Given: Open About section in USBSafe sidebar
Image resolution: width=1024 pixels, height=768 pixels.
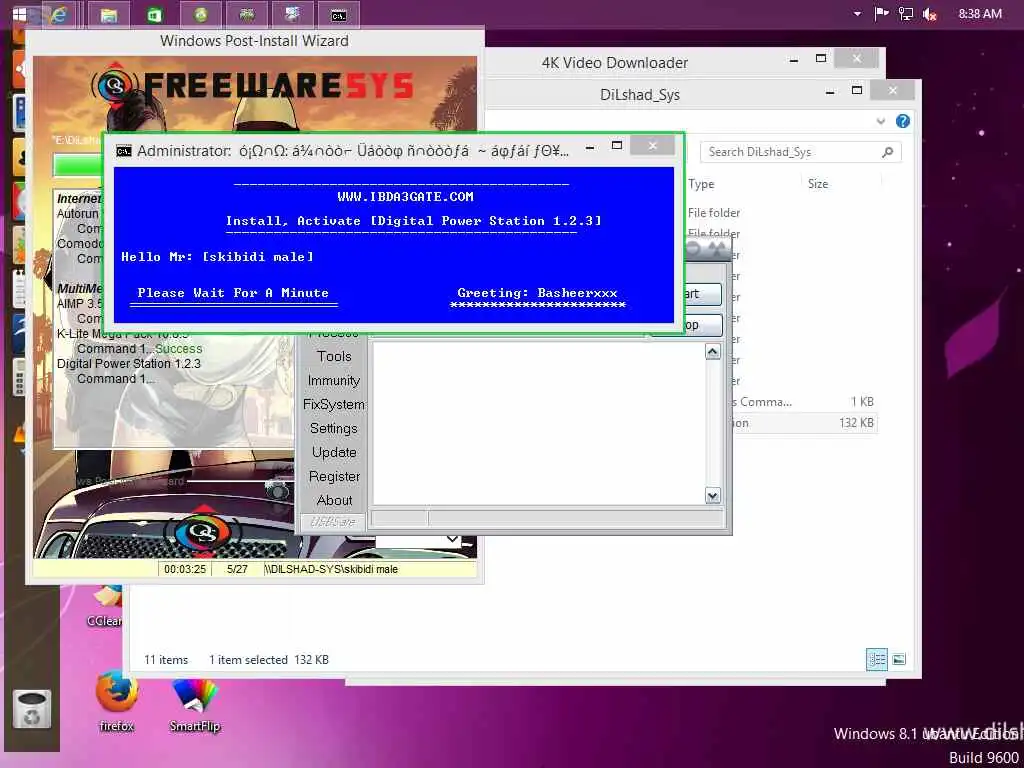Looking at the screenshot, I should tap(334, 500).
